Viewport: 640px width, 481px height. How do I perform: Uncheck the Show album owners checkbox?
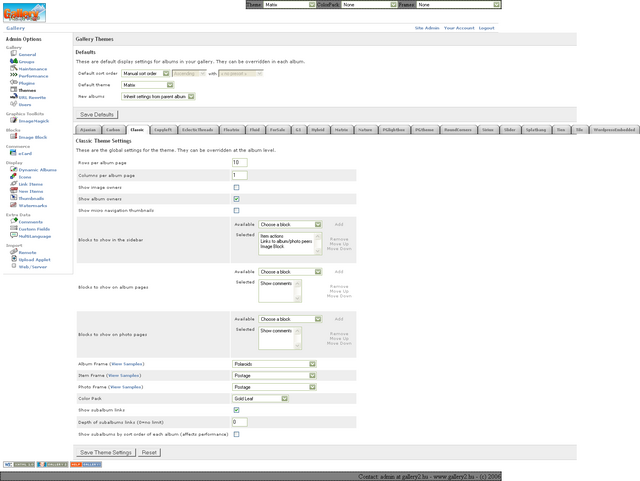(236, 199)
